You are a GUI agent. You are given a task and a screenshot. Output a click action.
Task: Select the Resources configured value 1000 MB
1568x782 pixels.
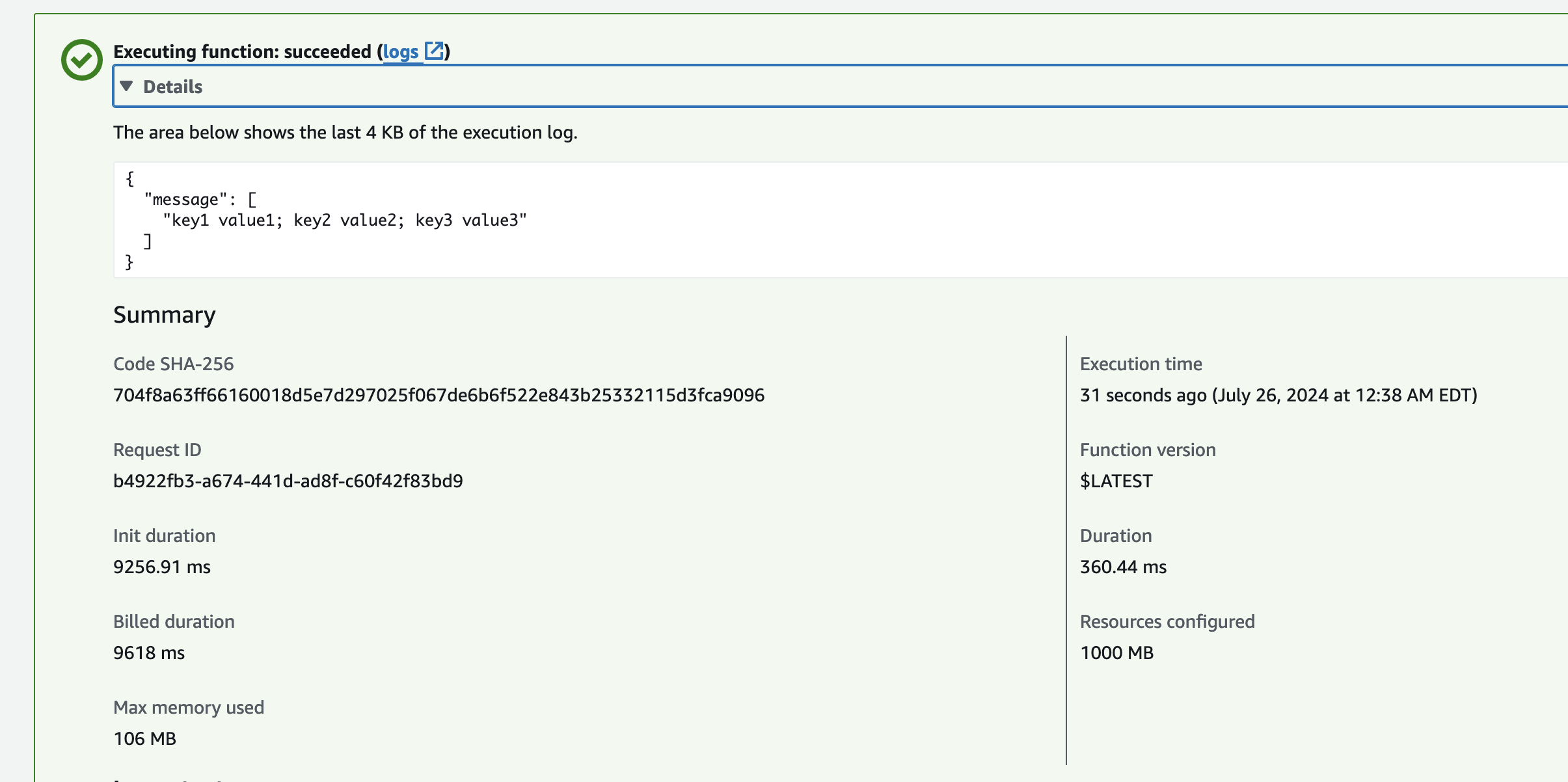coord(1116,653)
